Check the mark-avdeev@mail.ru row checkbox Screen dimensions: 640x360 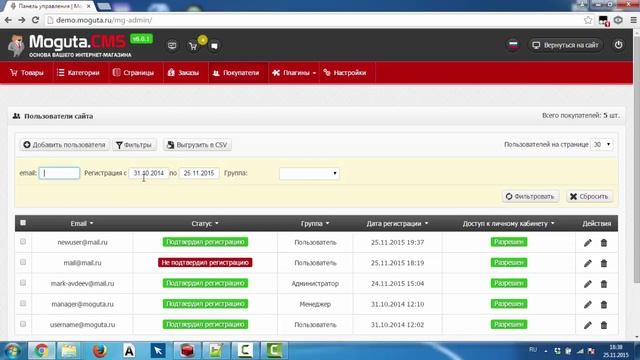coord(23,282)
